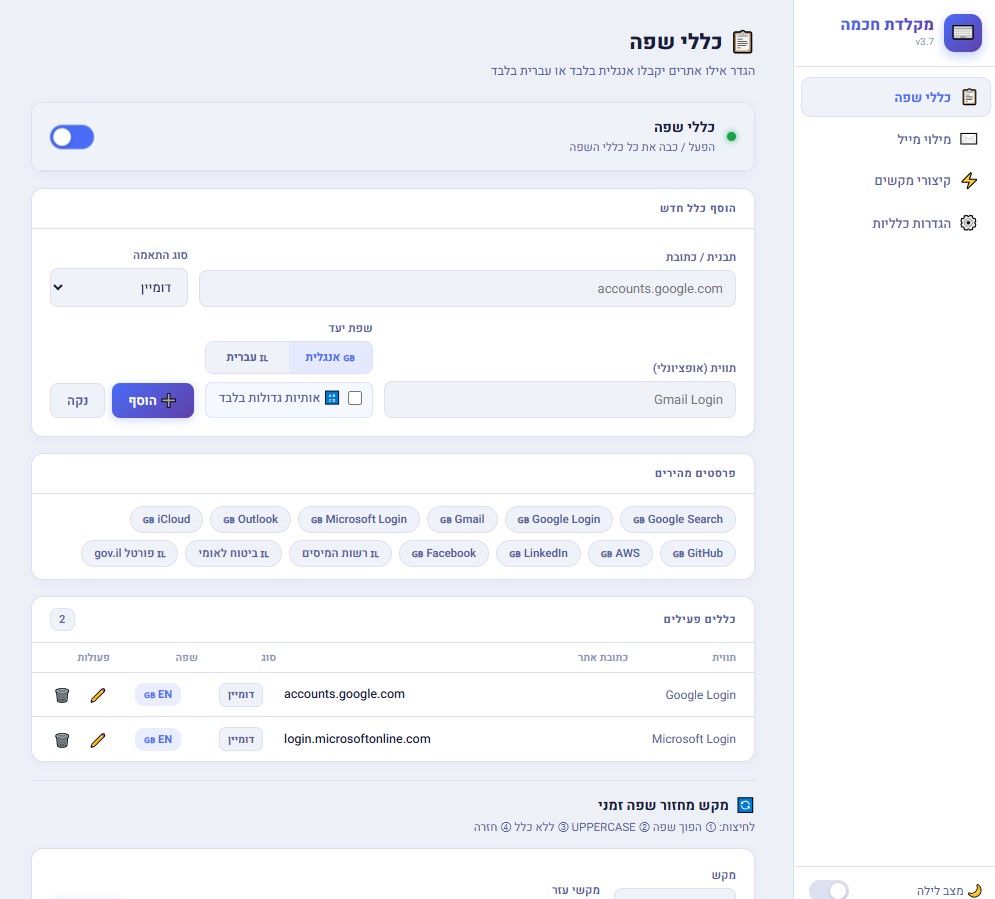The height and width of the screenshot is (899, 995).
Task: Select Hebrew as target language
Action: [x=247, y=357]
